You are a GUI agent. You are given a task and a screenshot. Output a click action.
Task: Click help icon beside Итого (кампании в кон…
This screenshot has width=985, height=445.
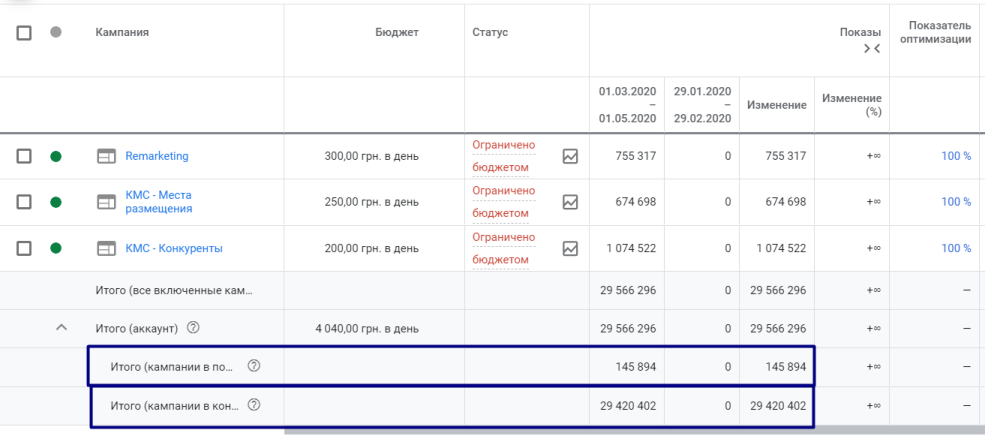253,405
